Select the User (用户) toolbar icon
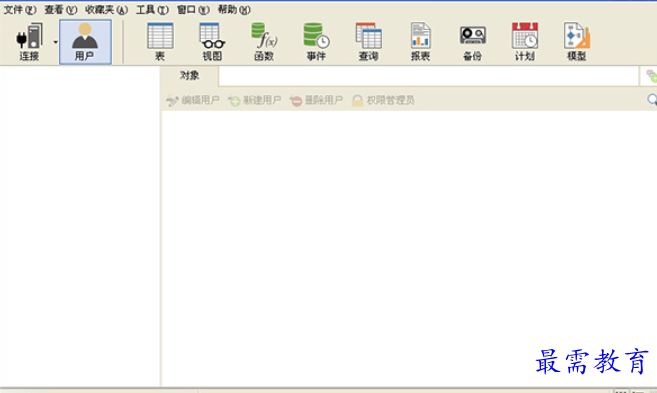 coord(85,42)
